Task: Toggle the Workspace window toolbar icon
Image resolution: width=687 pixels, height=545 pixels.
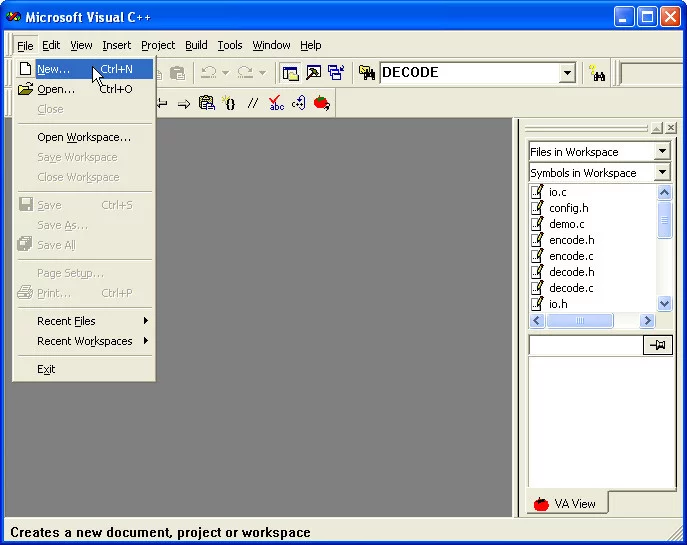Action: click(290, 73)
